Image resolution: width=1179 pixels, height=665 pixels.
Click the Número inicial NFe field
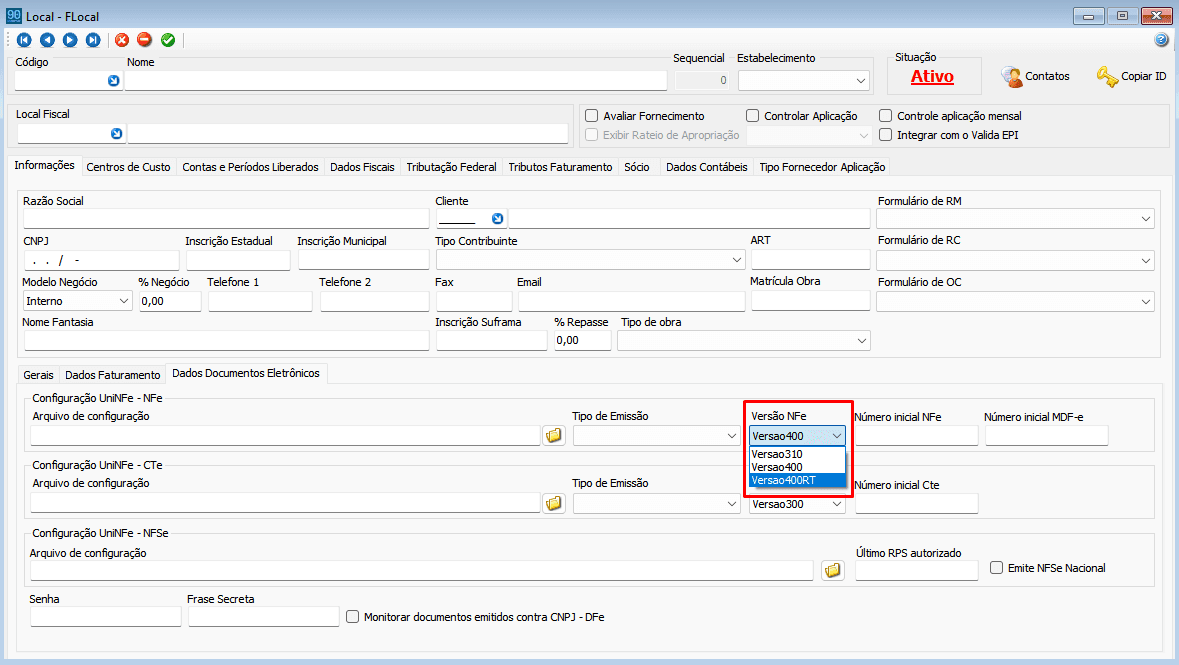(x=917, y=436)
